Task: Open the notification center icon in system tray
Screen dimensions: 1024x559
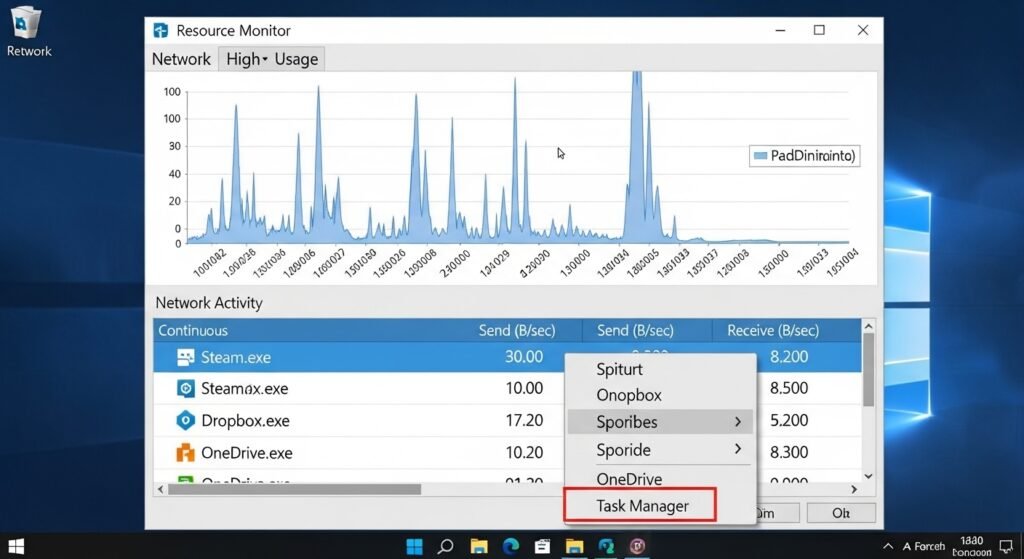Action: pos(1006,546)
